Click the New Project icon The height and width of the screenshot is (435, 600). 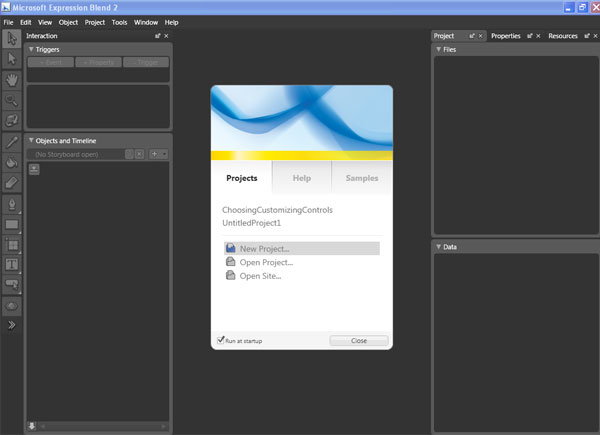tap(231, 248)
